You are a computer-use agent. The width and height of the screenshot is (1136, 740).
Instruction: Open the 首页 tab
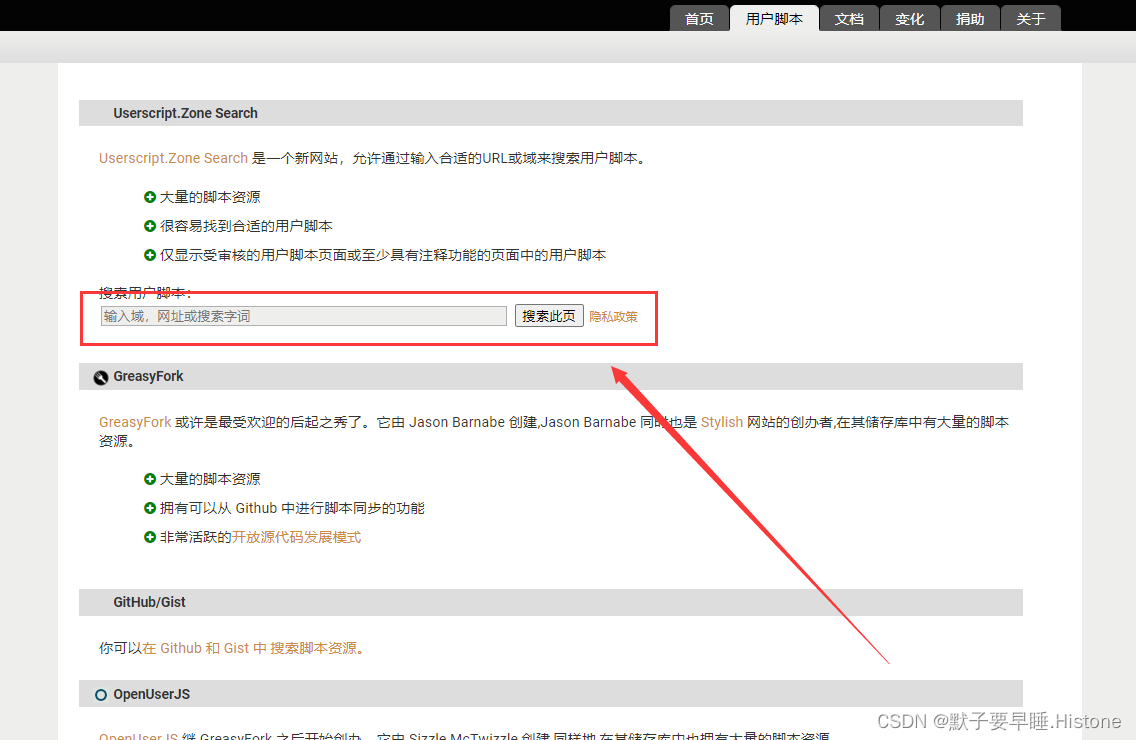pos(699,19)
